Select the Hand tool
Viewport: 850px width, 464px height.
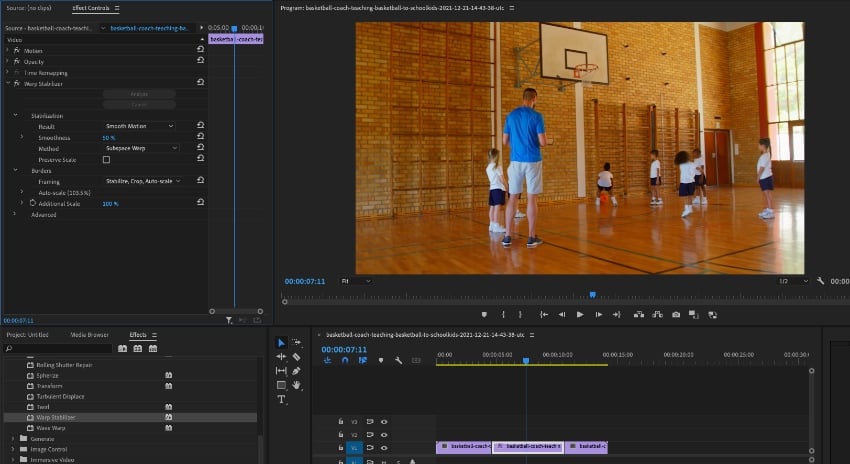(296, 385)
